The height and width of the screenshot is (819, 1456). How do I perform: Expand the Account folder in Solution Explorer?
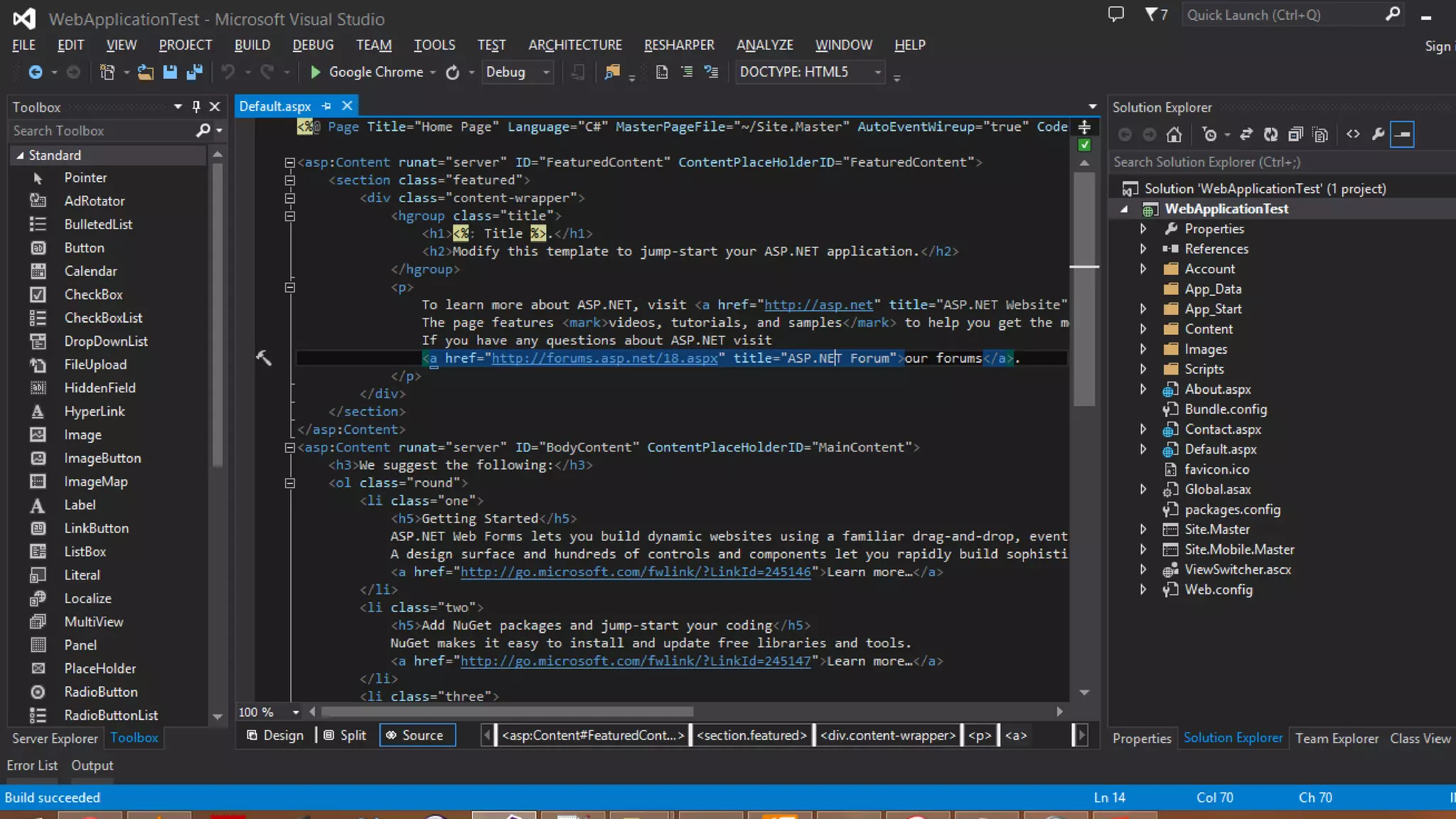point(1143,269)
